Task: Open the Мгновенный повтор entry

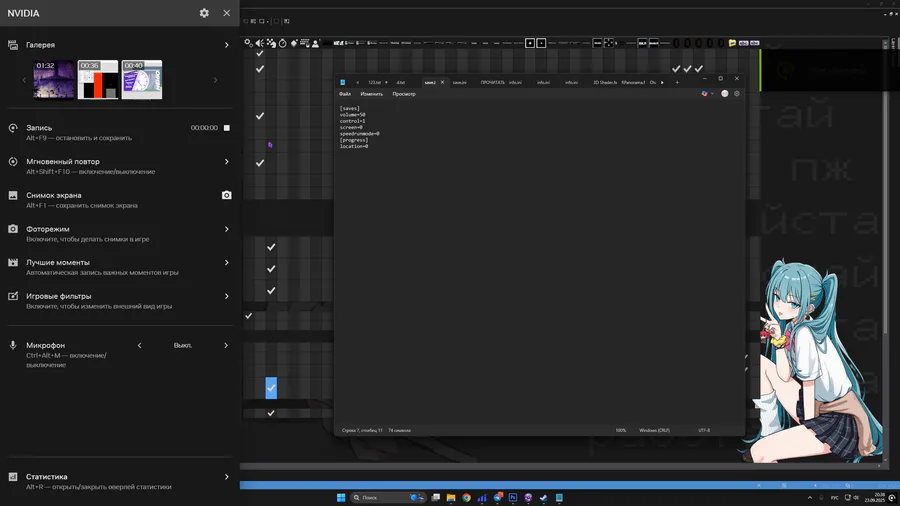Action: coord(63,162)
